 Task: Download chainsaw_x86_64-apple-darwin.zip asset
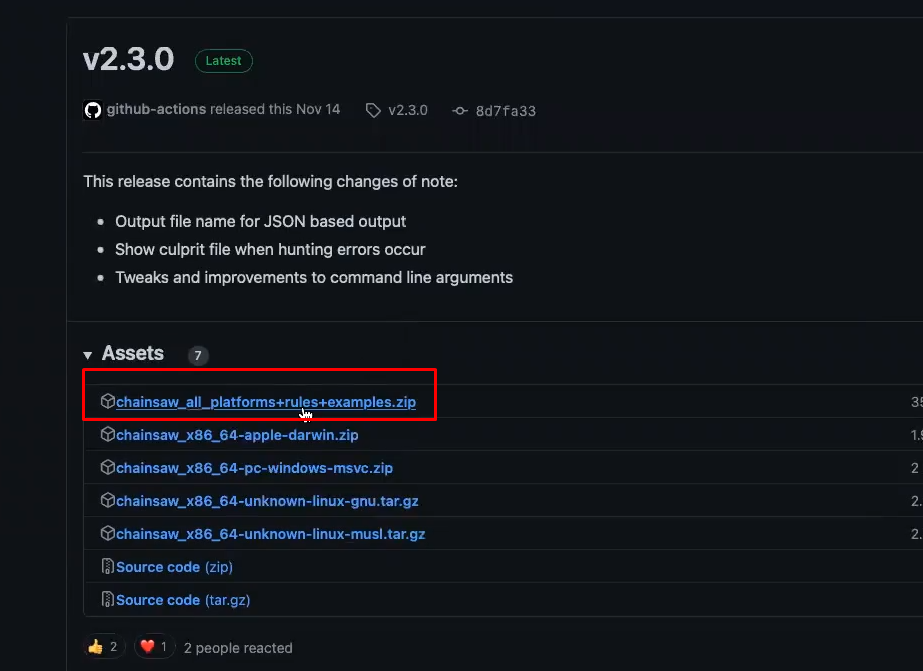[237, 435]
